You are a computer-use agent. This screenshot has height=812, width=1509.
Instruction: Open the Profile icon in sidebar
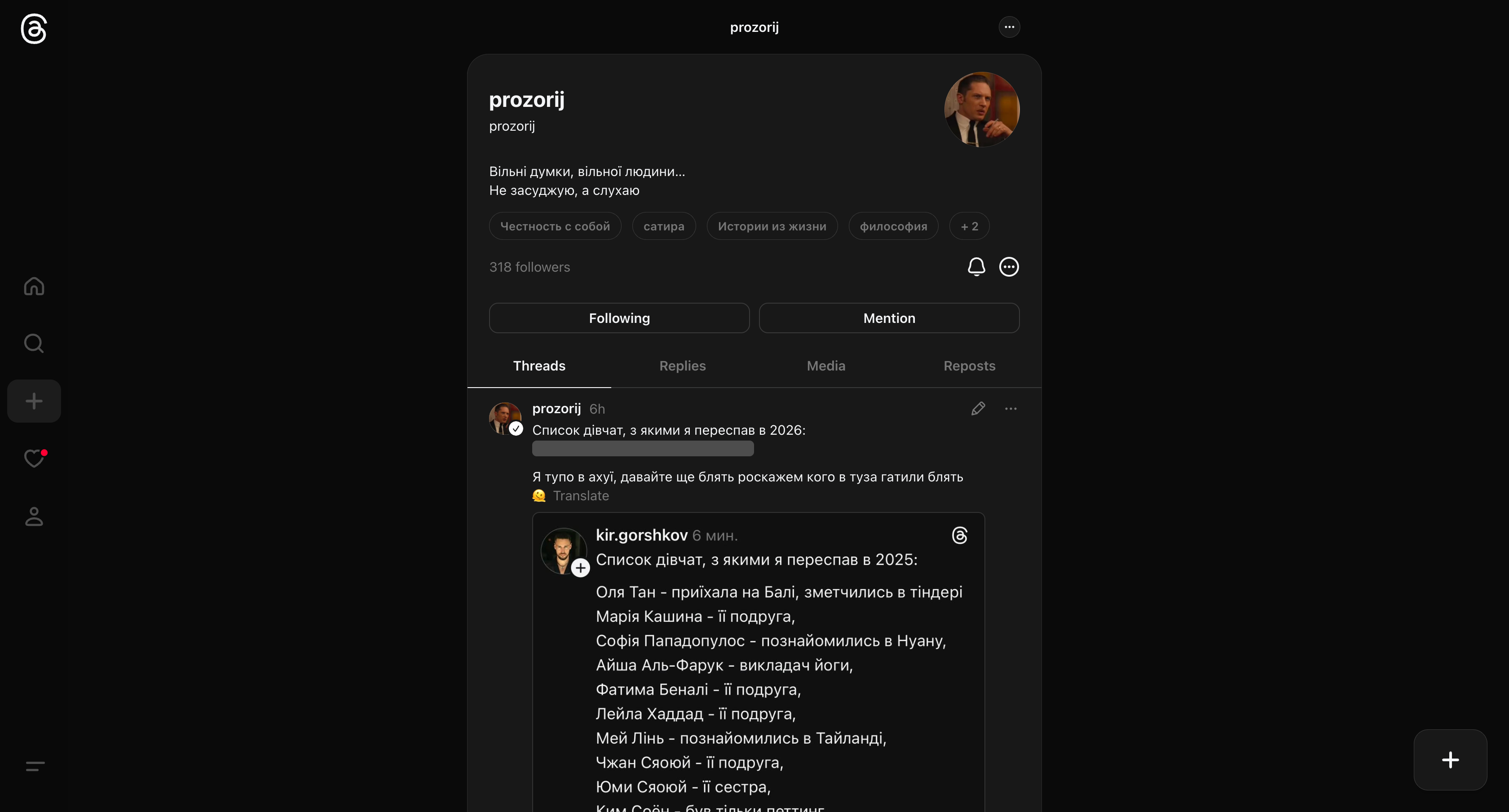(34, 517)
